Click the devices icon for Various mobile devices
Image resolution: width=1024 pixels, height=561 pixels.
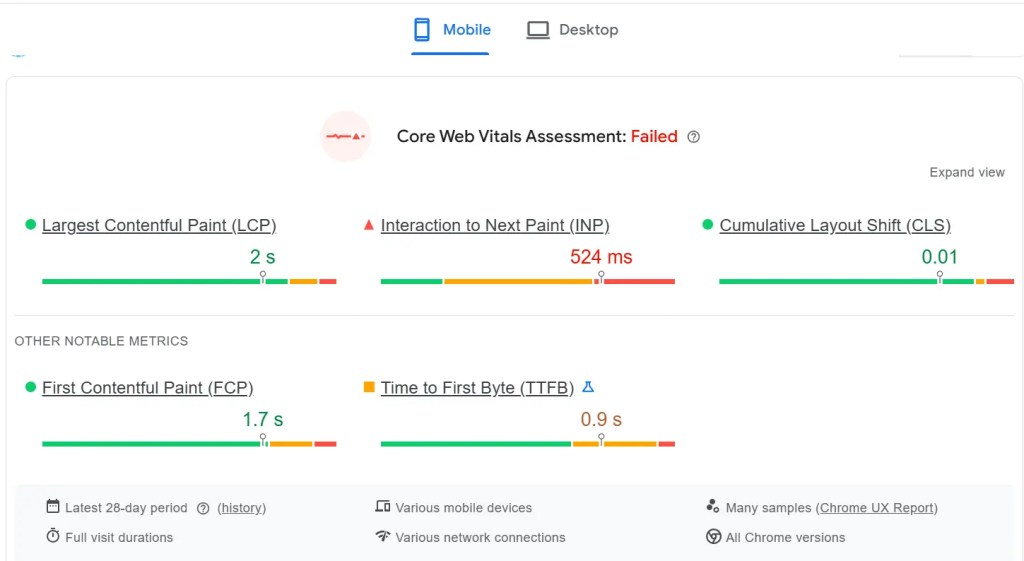pos(382,507)
